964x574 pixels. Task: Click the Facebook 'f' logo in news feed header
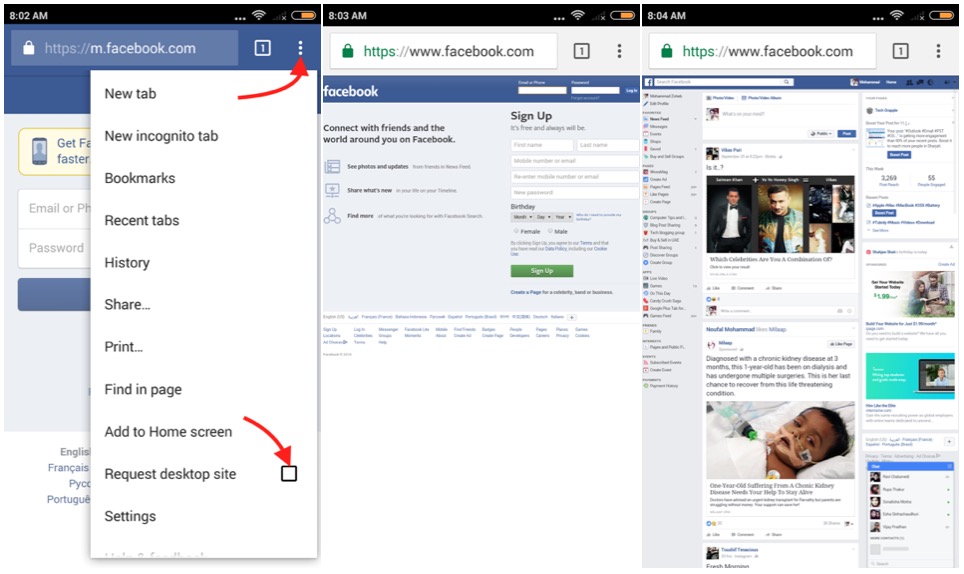[650, 82]
